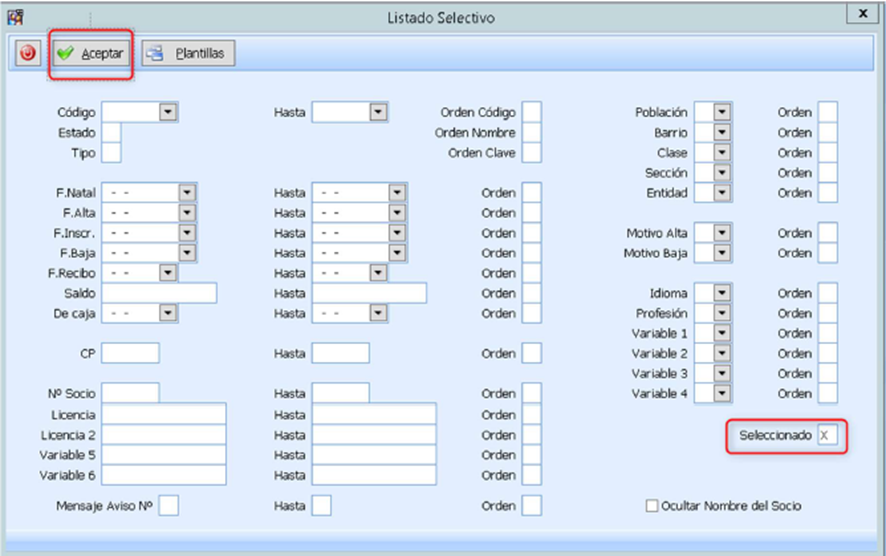Viewport: 886px width, 556px height.
Task: Open the Plantillas button
Action: 189,53
